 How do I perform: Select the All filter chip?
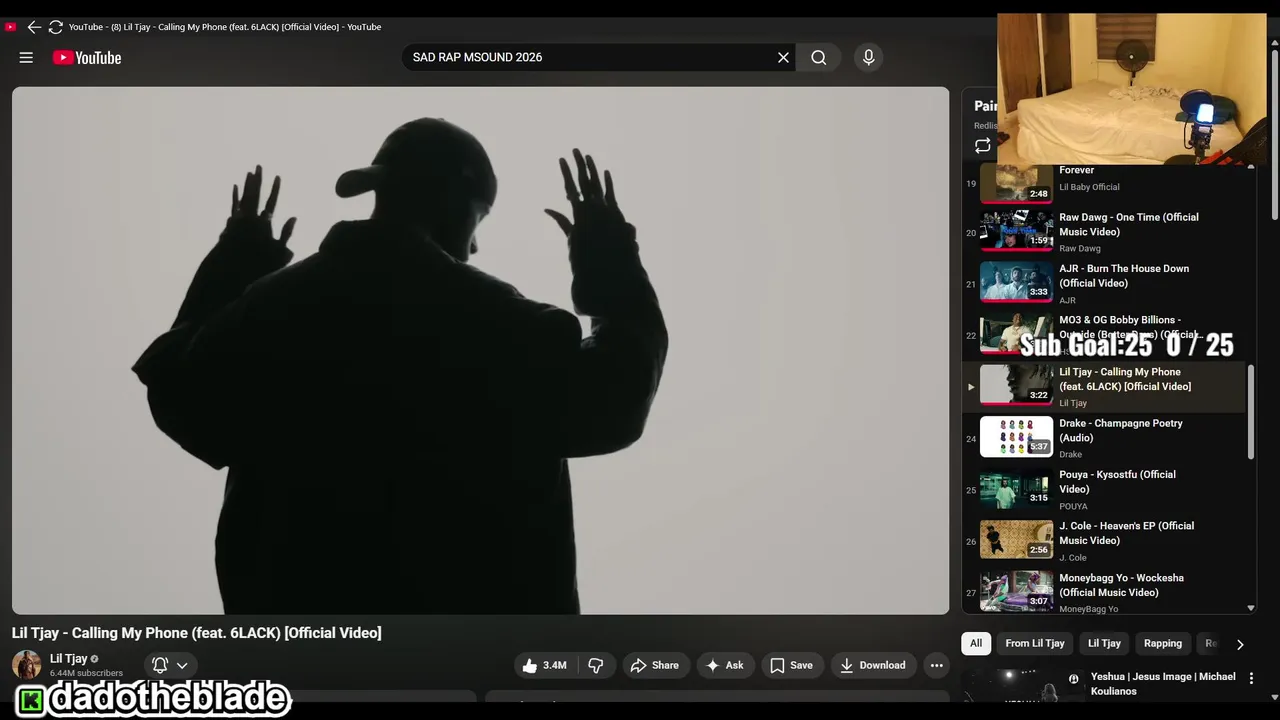click(976, 643)
